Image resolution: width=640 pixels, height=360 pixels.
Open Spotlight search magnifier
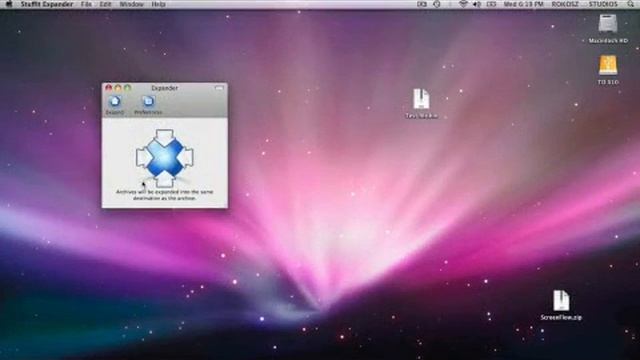point(631,4)
